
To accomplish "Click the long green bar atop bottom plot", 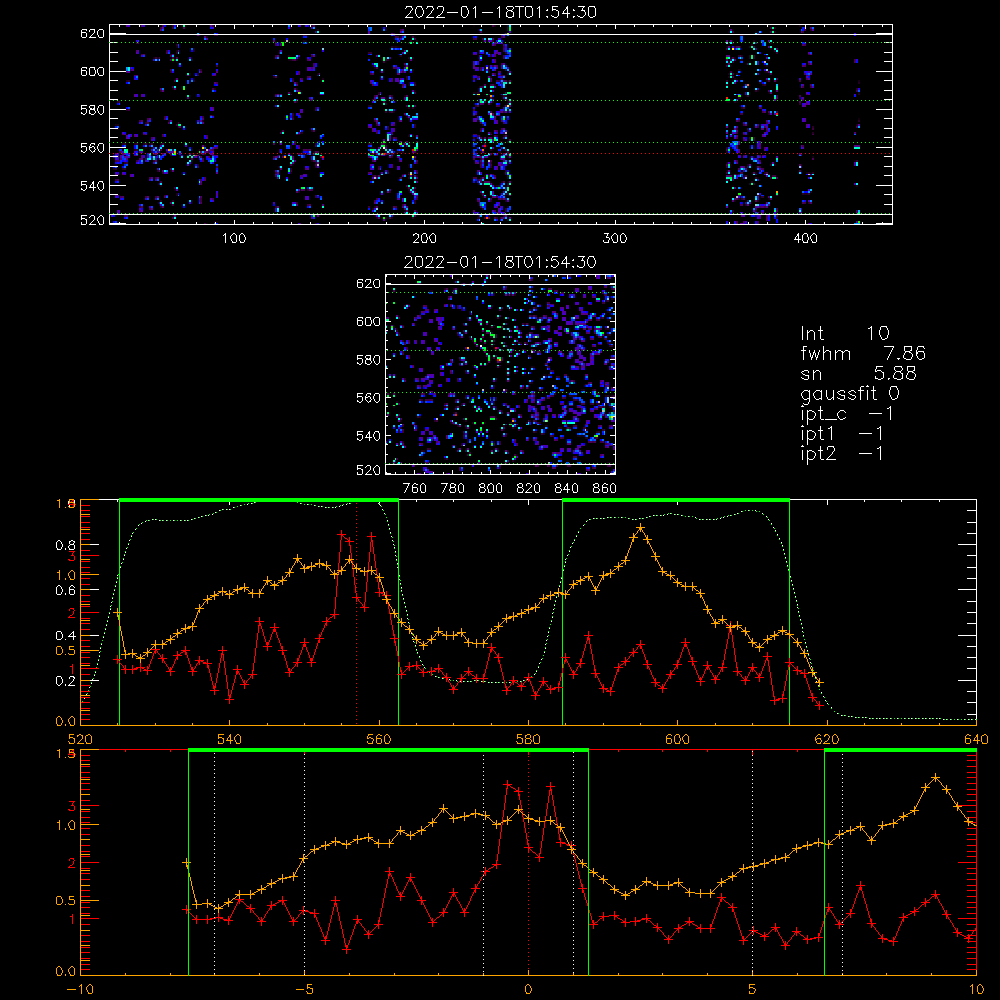I will pos(388,751).
